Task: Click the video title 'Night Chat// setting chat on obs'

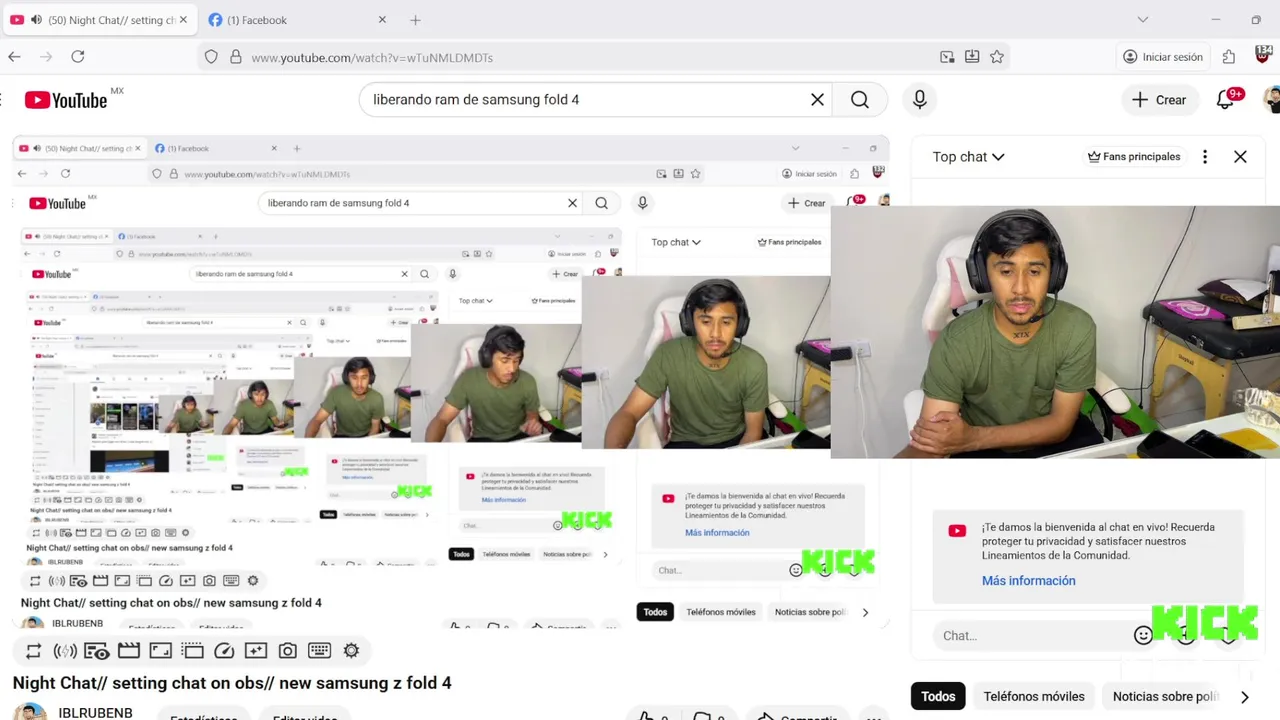Action: [x=232, y=683]
